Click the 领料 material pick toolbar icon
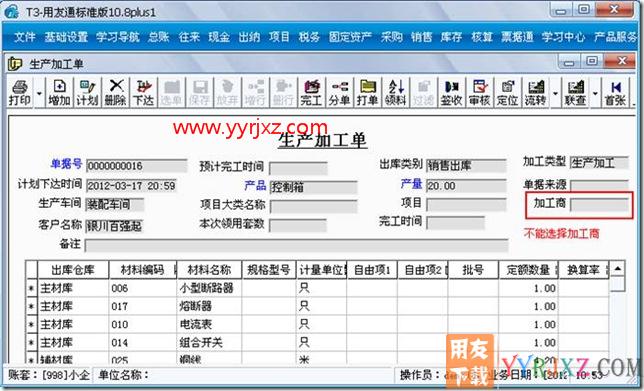Image resolution: width=644 pixels, height=391 pixels. [395, 93]
